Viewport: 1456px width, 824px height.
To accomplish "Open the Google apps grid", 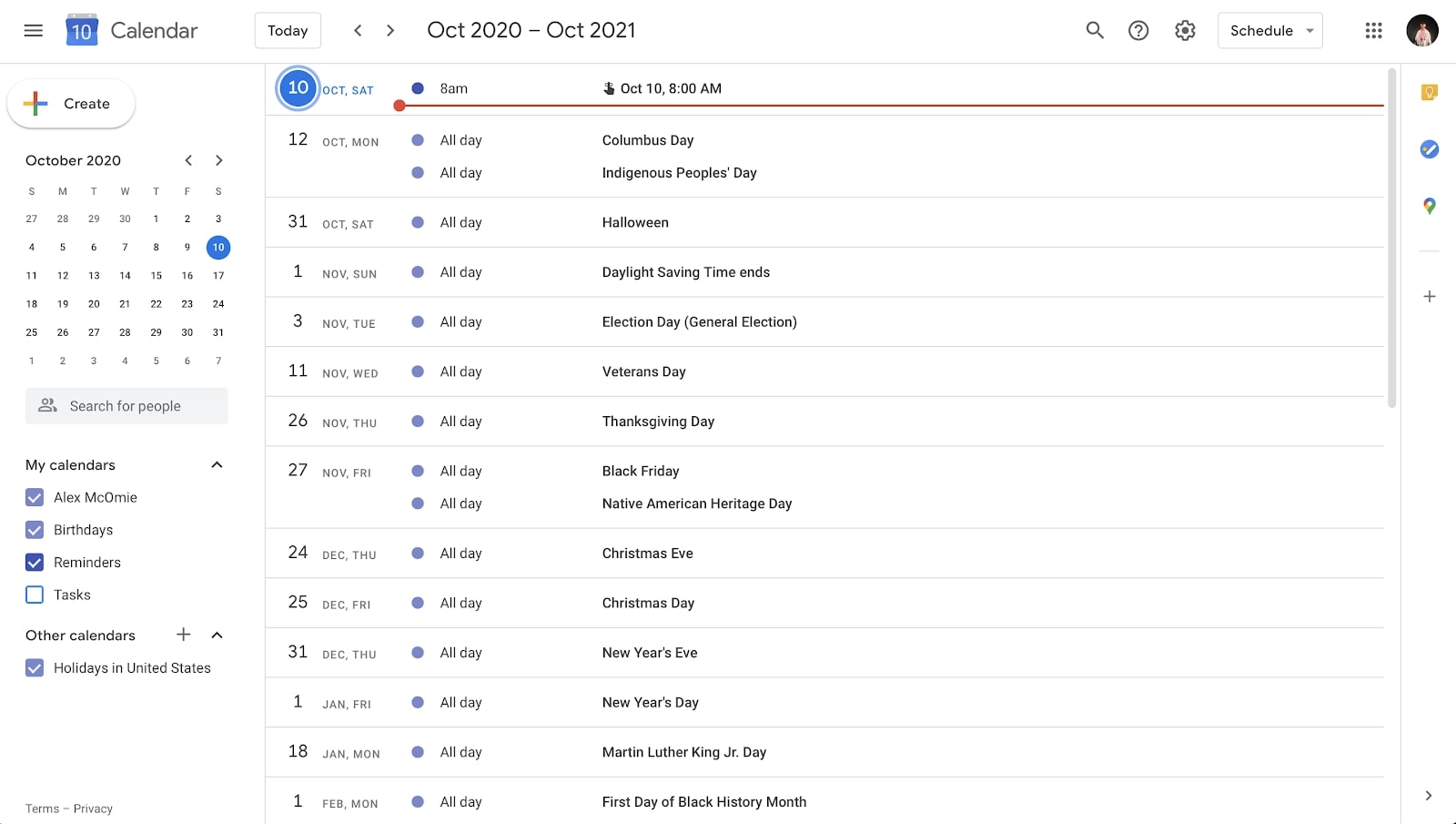I will [1373, 30].
